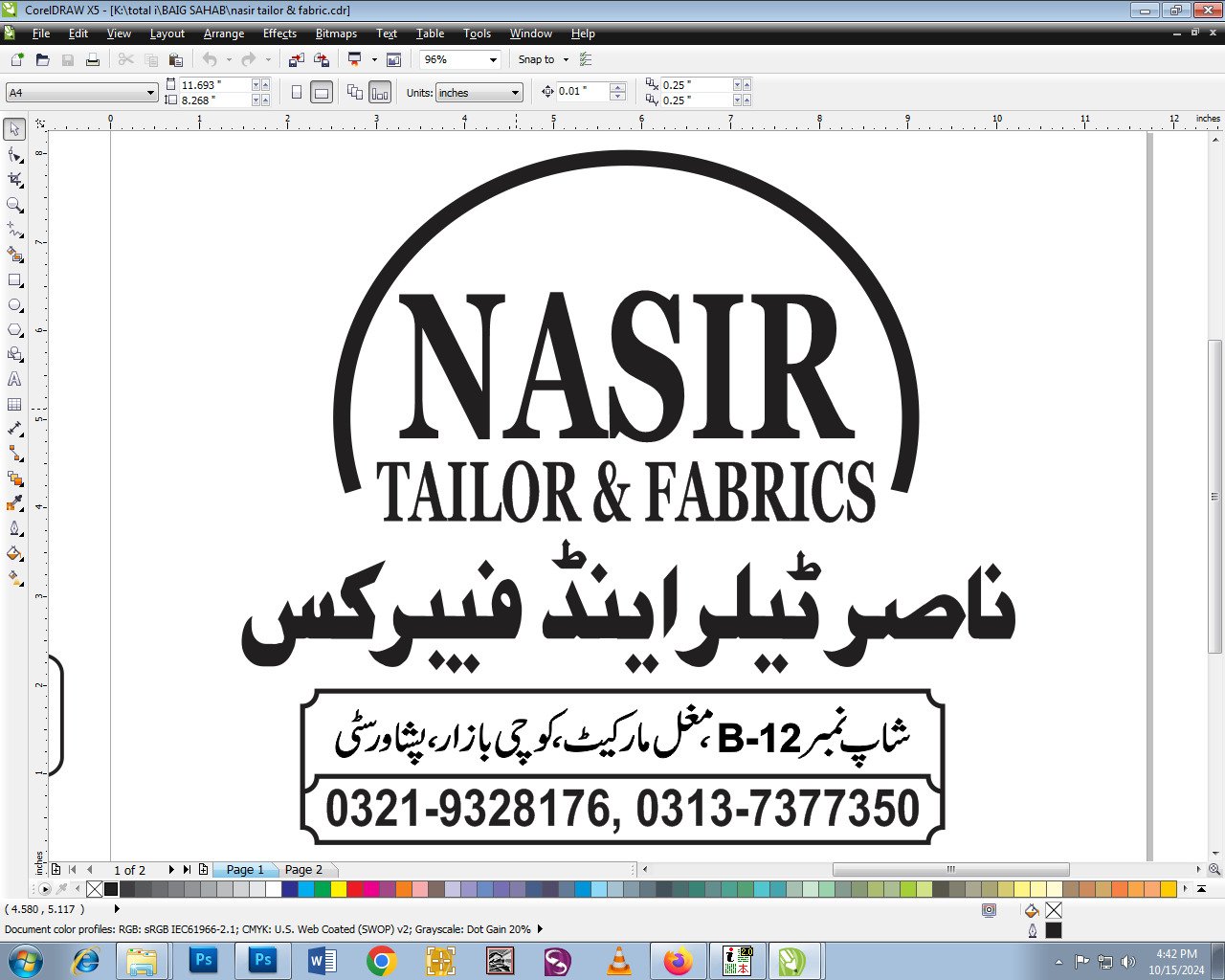Select the Freehand tool
1225x980 pixels.
tap(14, 230)
